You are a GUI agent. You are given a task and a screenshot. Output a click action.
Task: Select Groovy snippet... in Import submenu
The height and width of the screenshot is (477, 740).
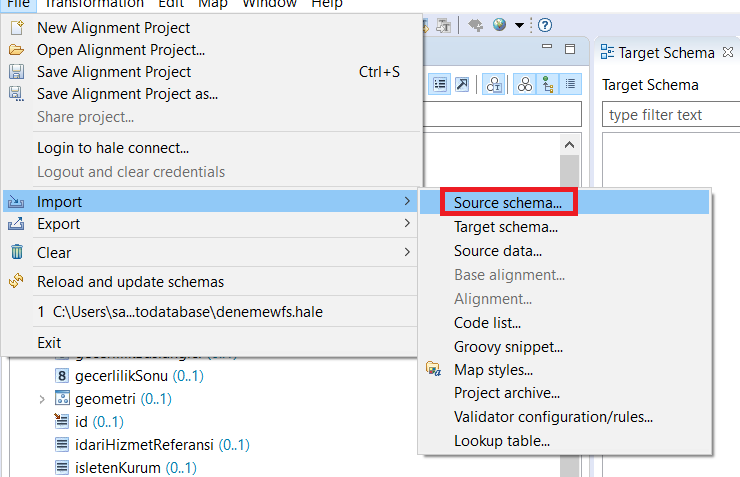[x=564, y=347]
